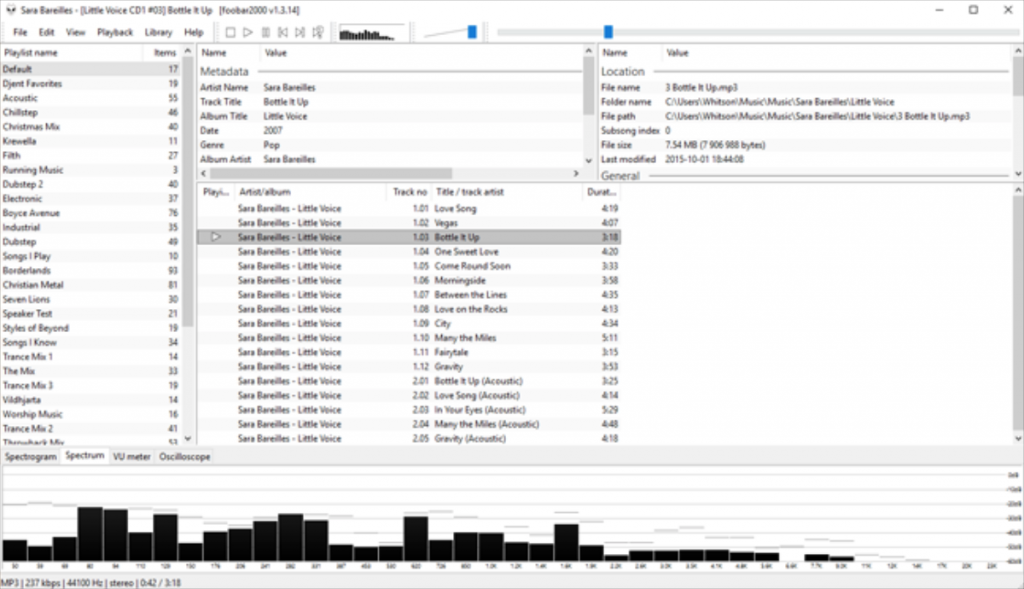Select the Fairytale track
The width and height of the screenshot is (1024, 589).
409,352
